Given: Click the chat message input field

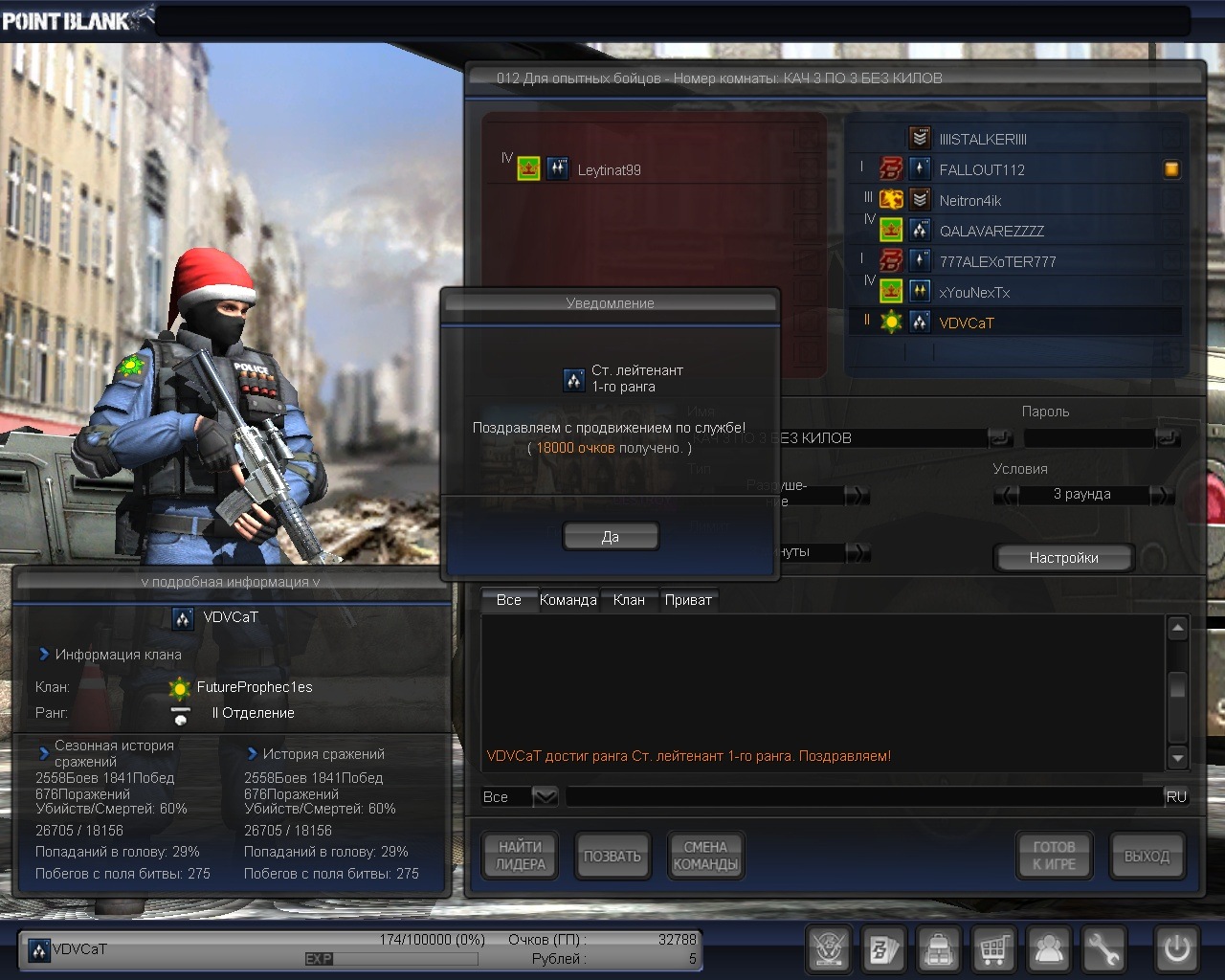Looking at the screenshot, I should [x=865, y=796].
